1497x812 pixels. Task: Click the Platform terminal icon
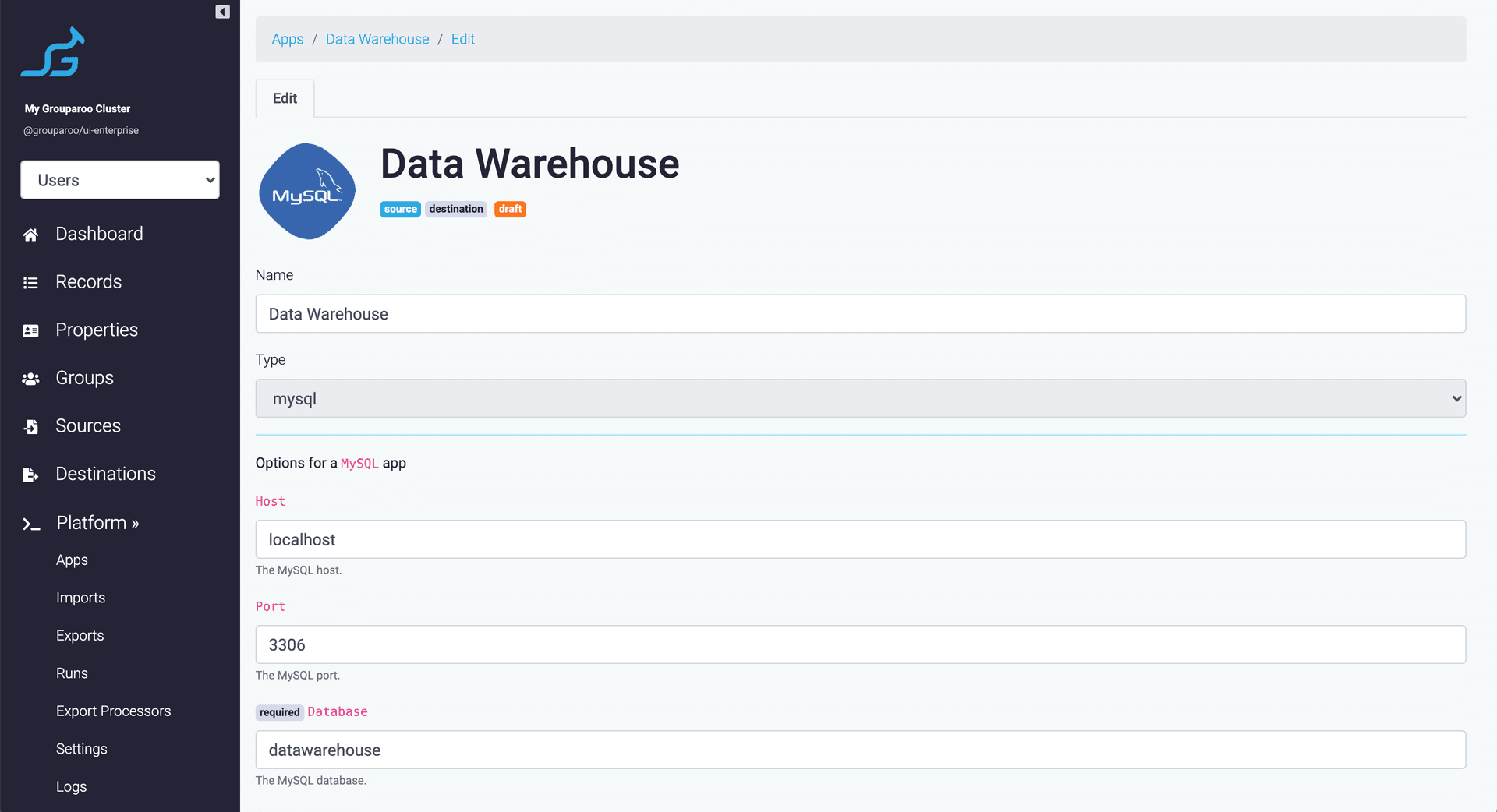(x=31, y=524)
